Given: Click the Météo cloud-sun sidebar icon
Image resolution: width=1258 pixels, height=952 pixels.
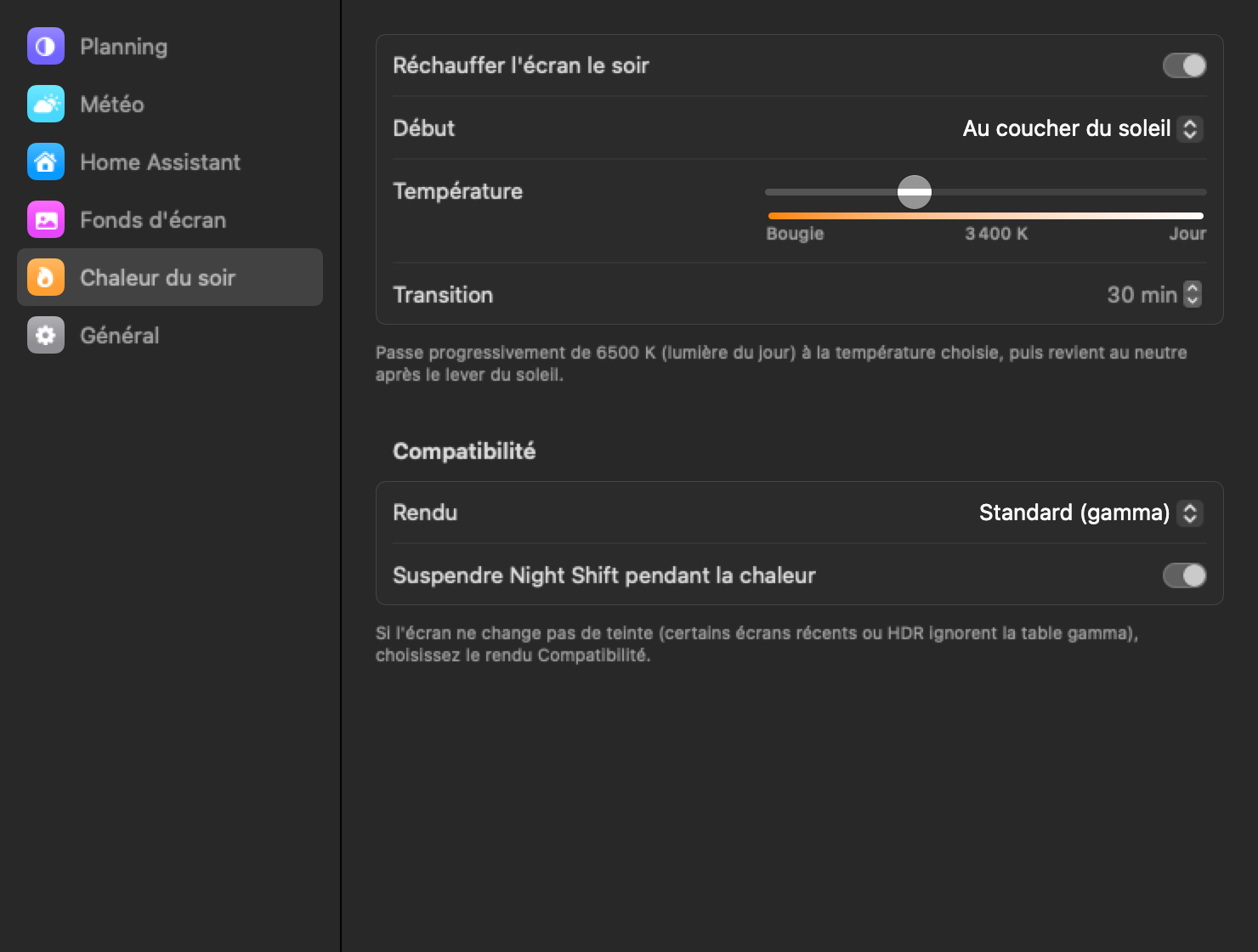Looking at the screenshot, I should pos(46,104).
